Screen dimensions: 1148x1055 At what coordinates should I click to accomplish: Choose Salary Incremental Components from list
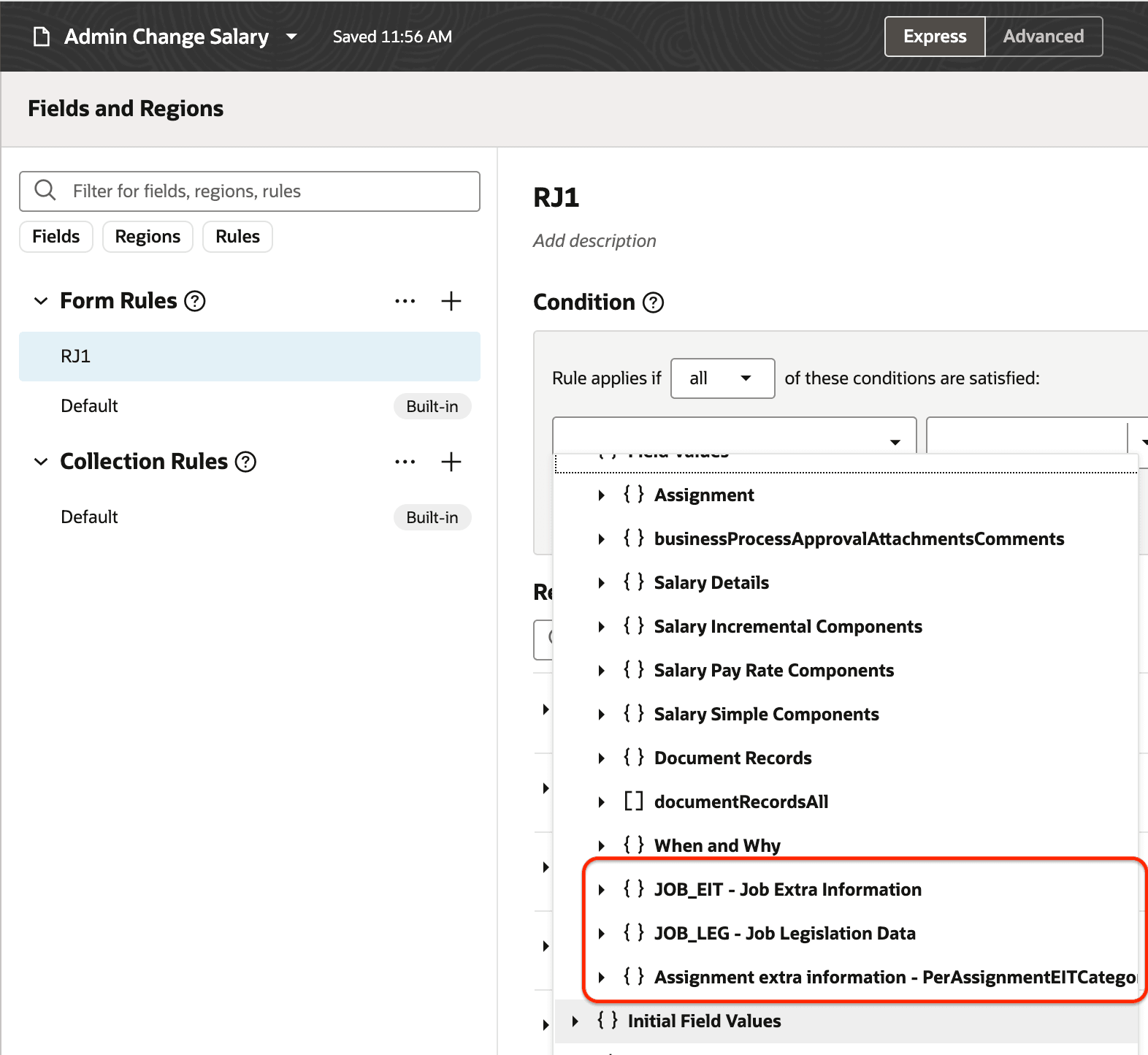(788, 627)
